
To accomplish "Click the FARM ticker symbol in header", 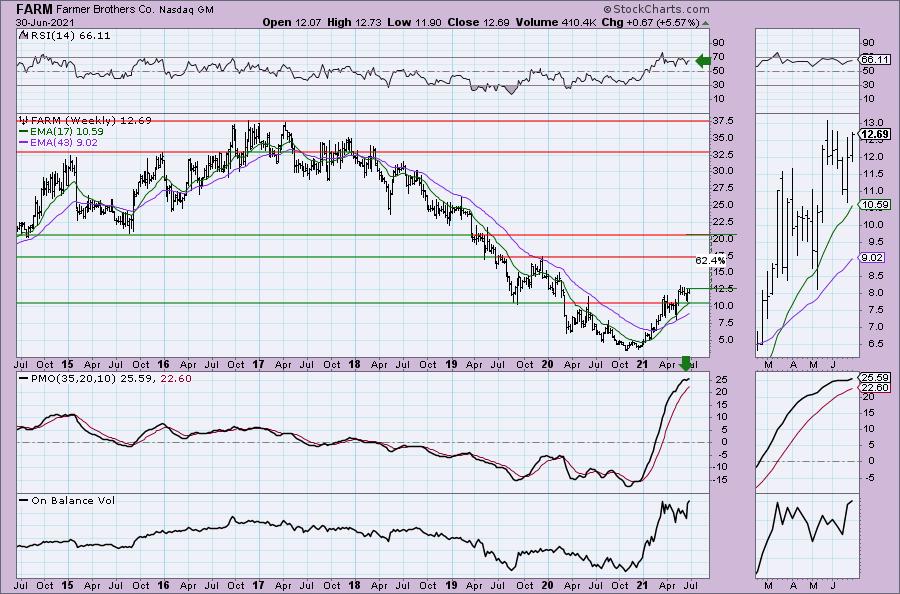I will (x=34, y=9).
